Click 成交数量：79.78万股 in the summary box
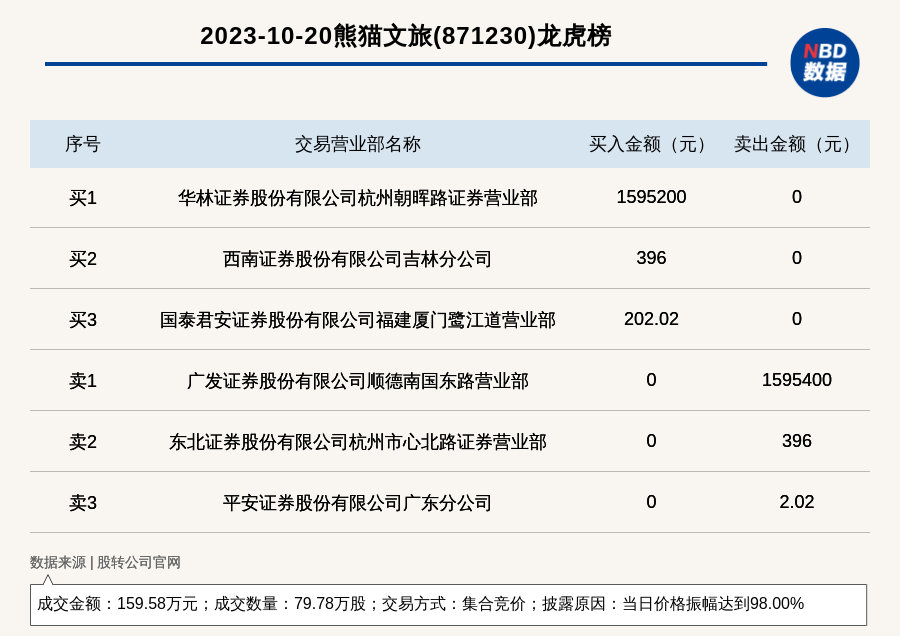Image resolution: width=900 pixels, height=636 pixels. click(x=290, y=604)
